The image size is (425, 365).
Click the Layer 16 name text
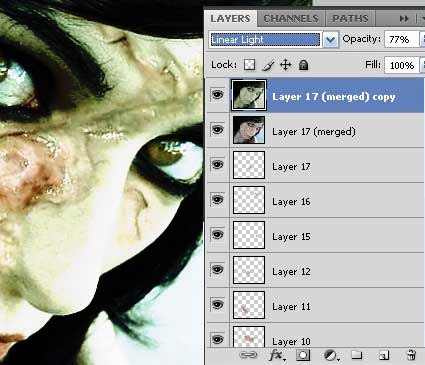click(x=291, y=202)
